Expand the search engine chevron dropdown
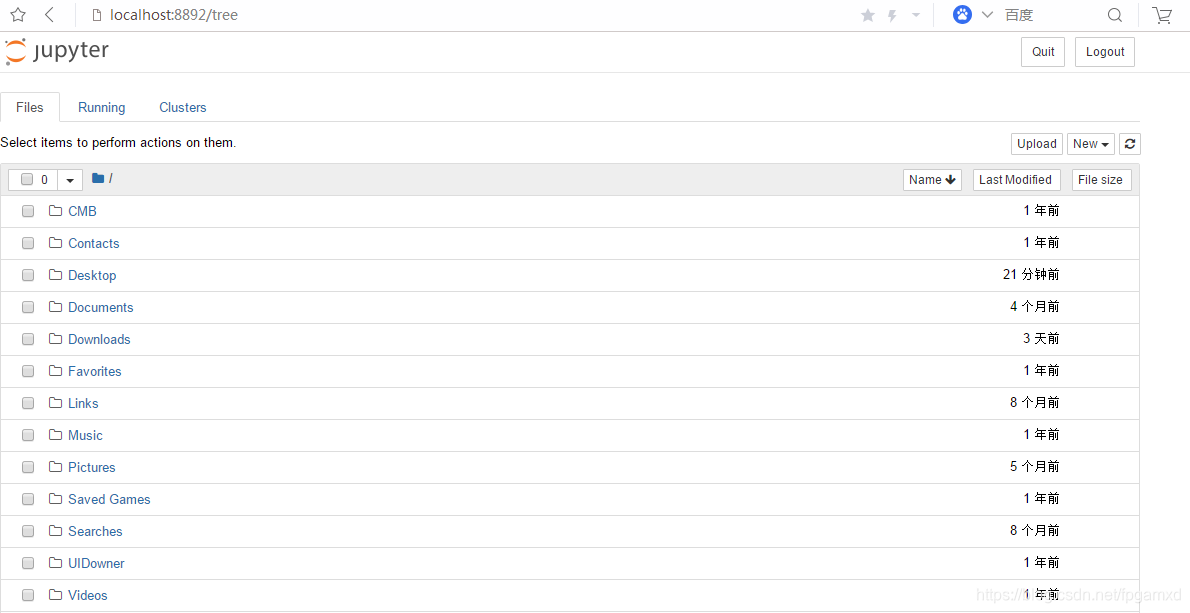 pos(987,14)
